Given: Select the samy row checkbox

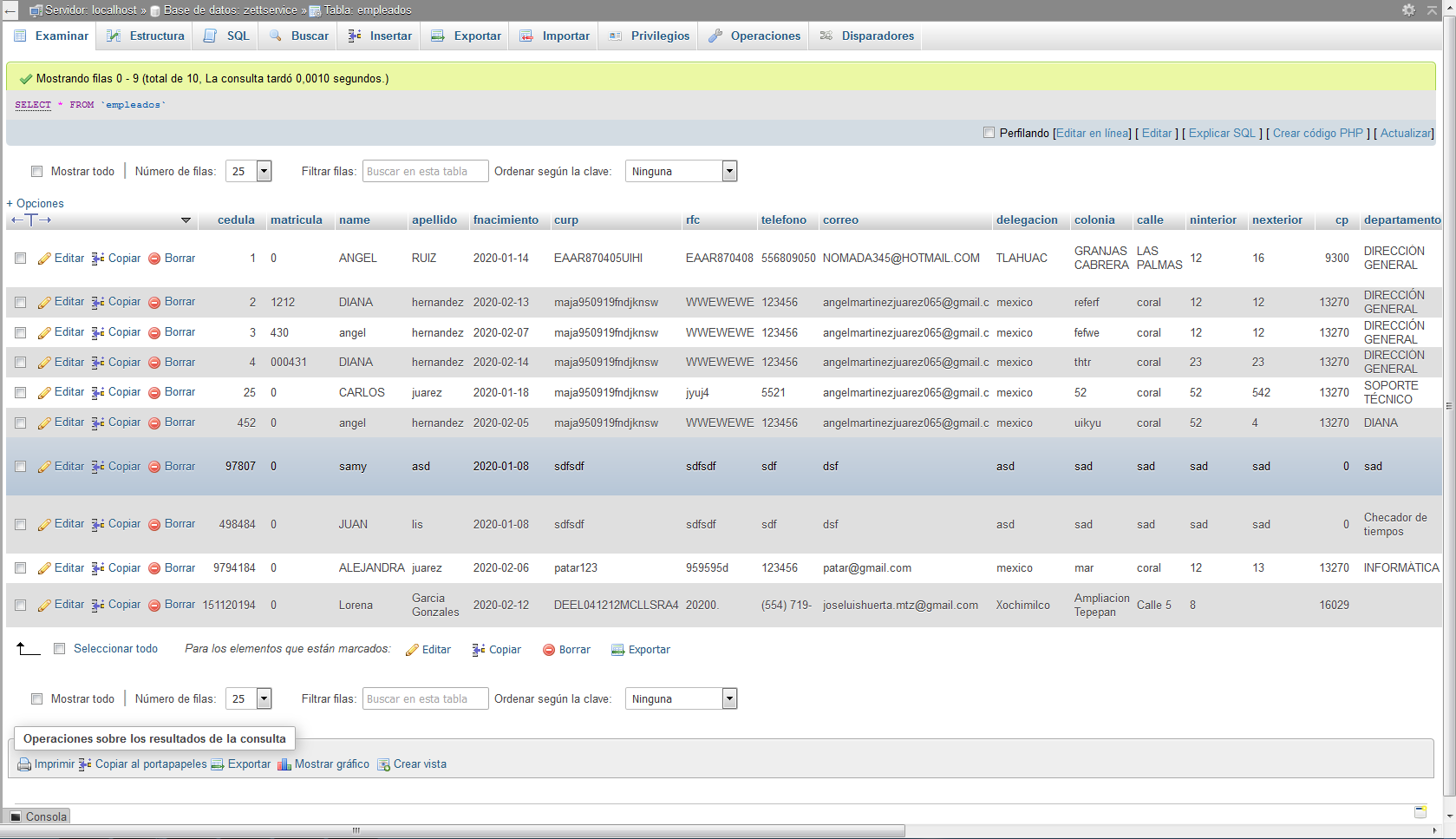Looking at the screenshot, I should [x=20, y=467].
